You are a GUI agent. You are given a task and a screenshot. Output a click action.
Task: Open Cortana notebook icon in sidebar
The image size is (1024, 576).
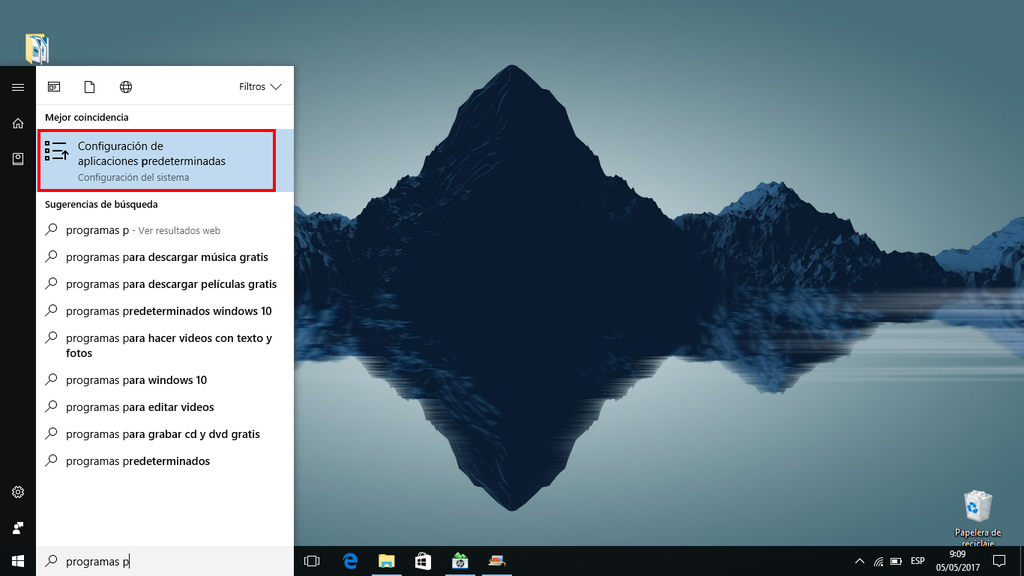[17, 158]
